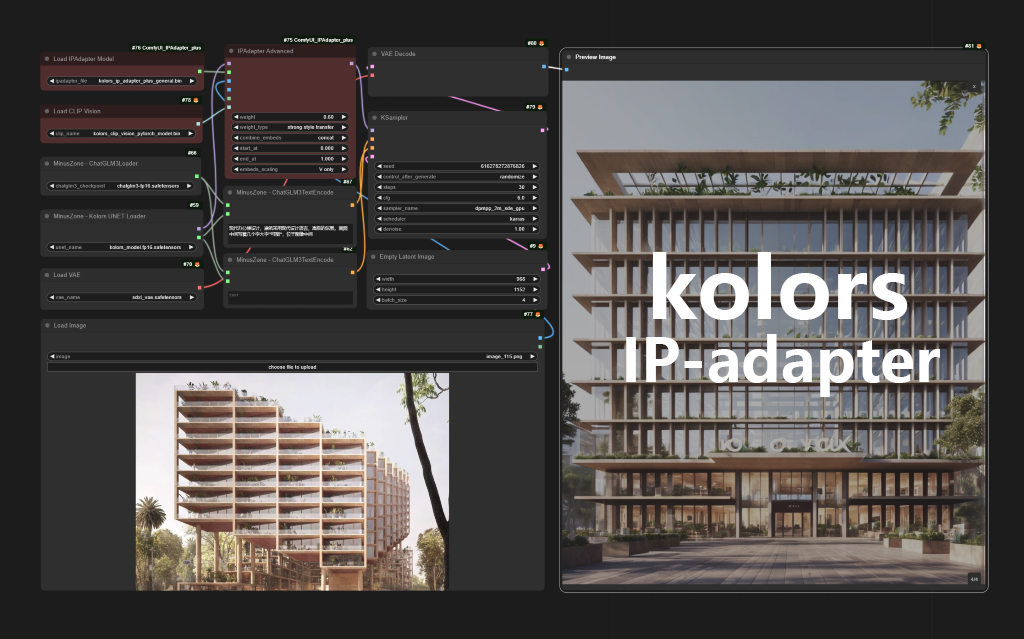
Task: Click the red output slot of Load VAE
Action: [x=199, y=286]
